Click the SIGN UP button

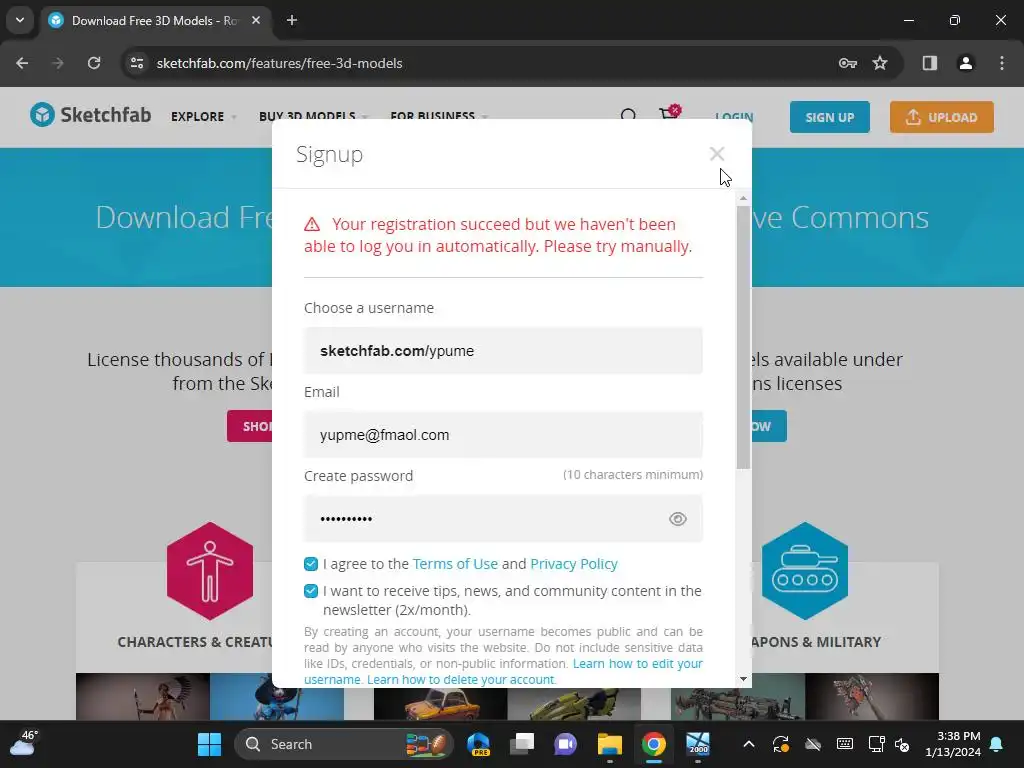point(829,117)
